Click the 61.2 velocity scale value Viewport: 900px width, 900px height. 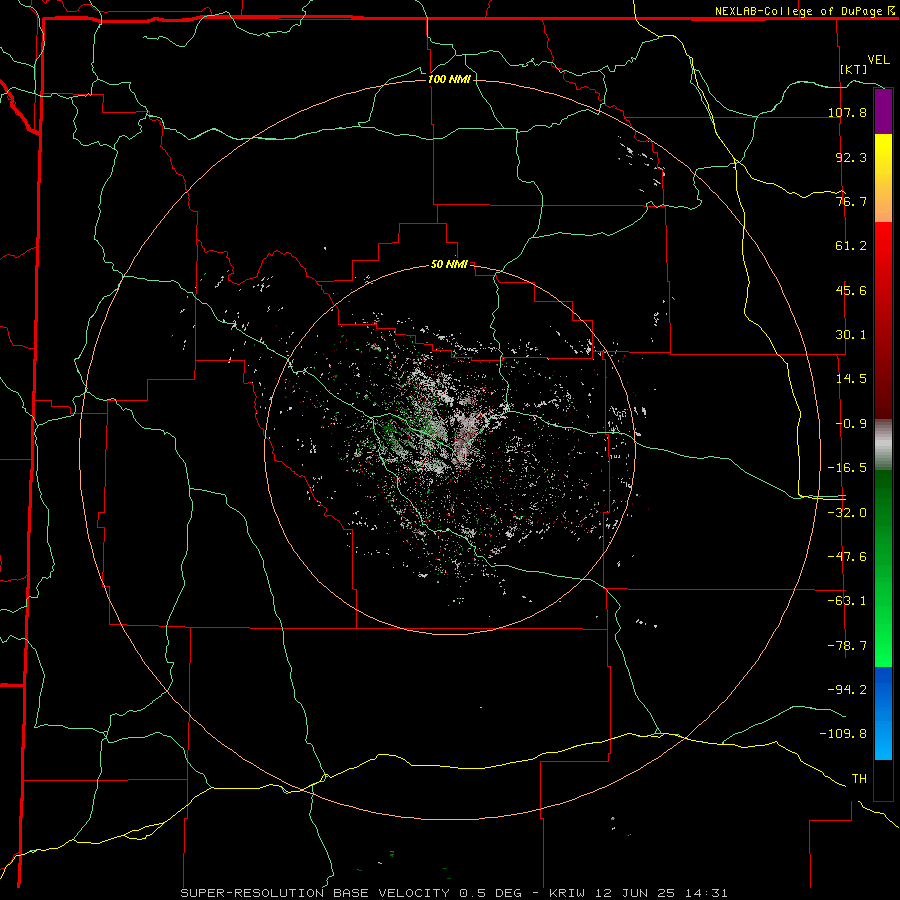851,246
